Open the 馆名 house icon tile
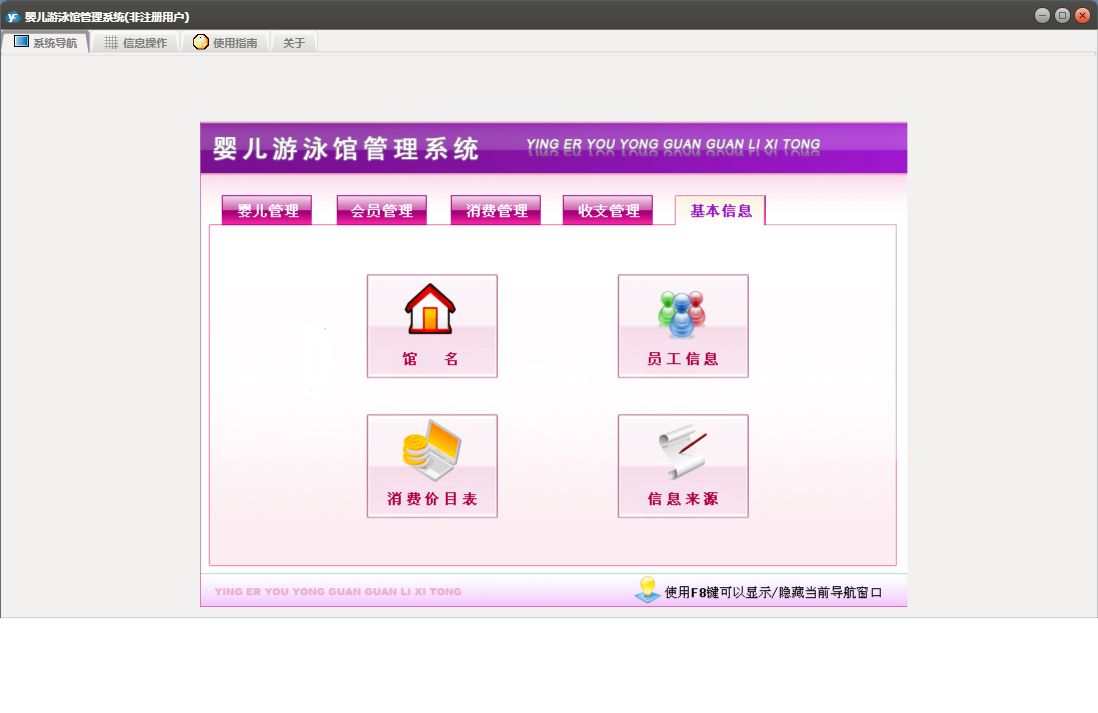Screen dimensions: 1098x713 tap(432, 326)
